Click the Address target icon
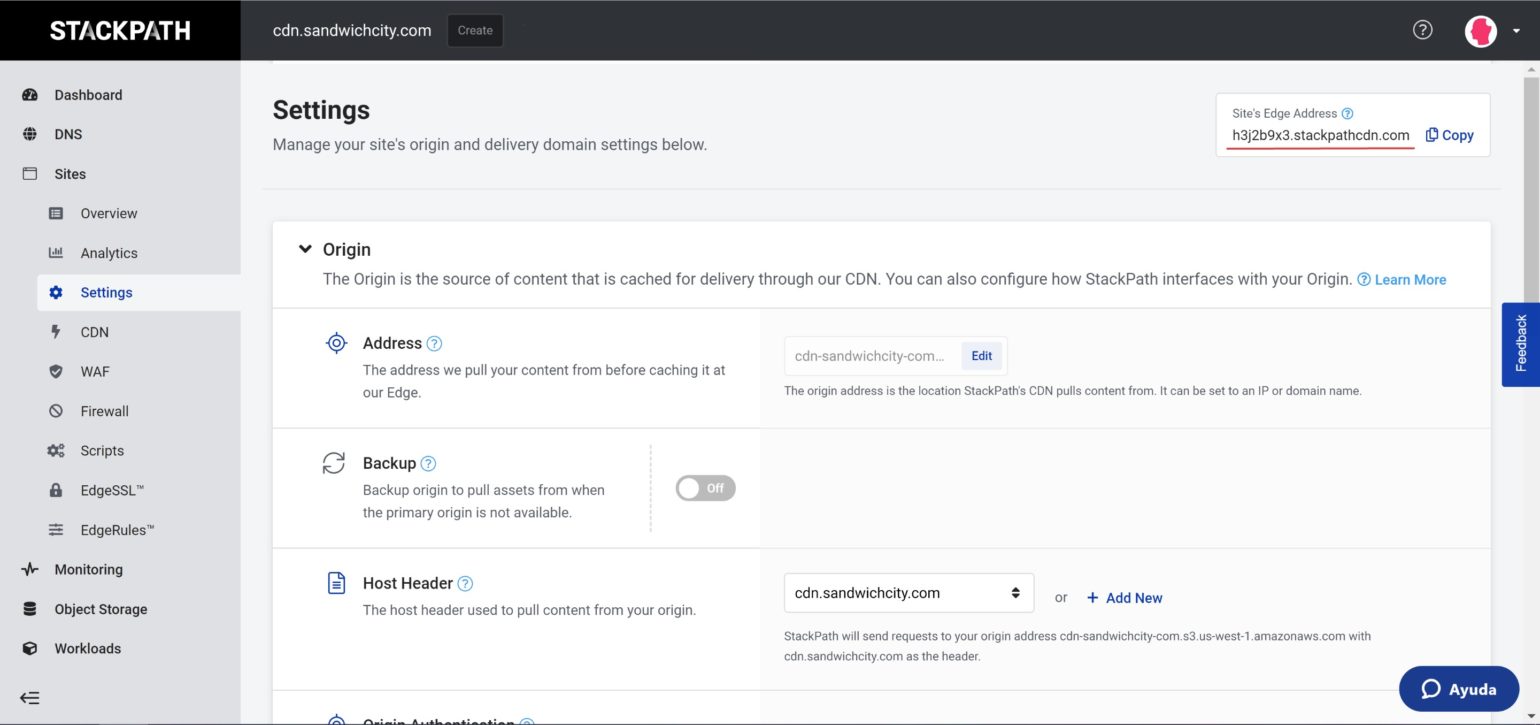The image size is (1540, 725). [336, 343]
